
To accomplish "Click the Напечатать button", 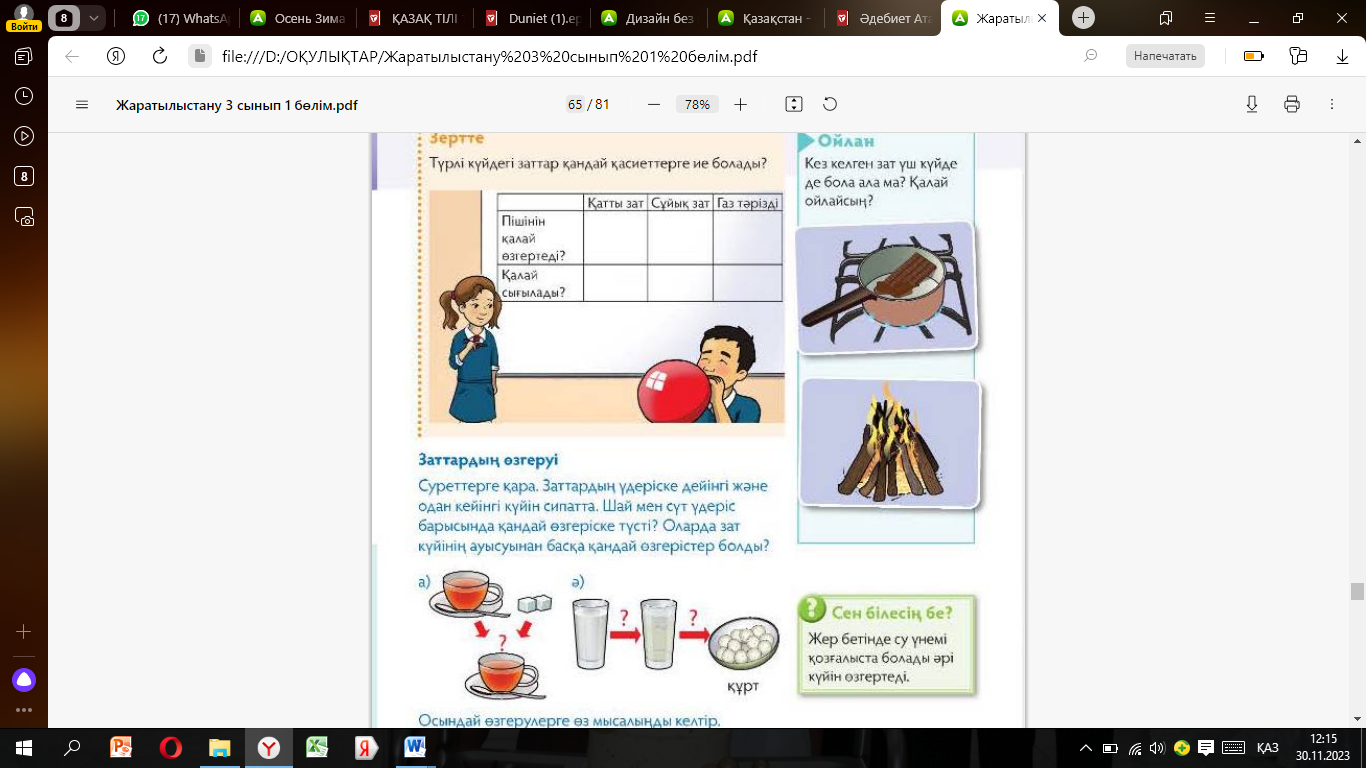I will 1165,56.
